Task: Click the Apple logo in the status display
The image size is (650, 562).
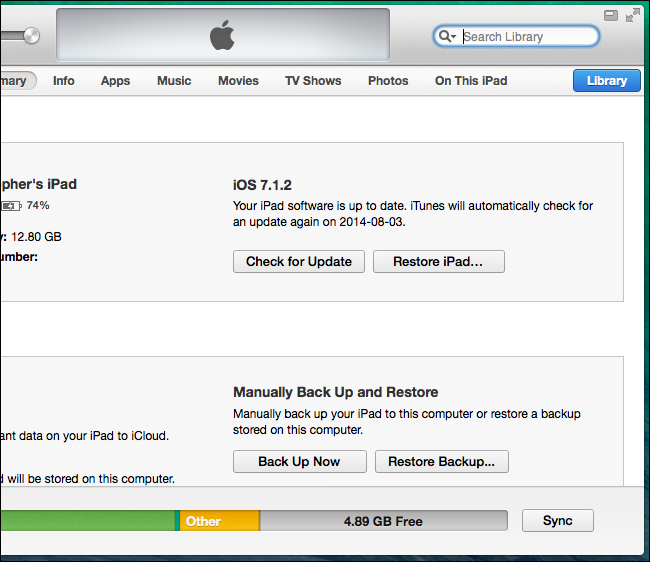Action: point(222,35)
